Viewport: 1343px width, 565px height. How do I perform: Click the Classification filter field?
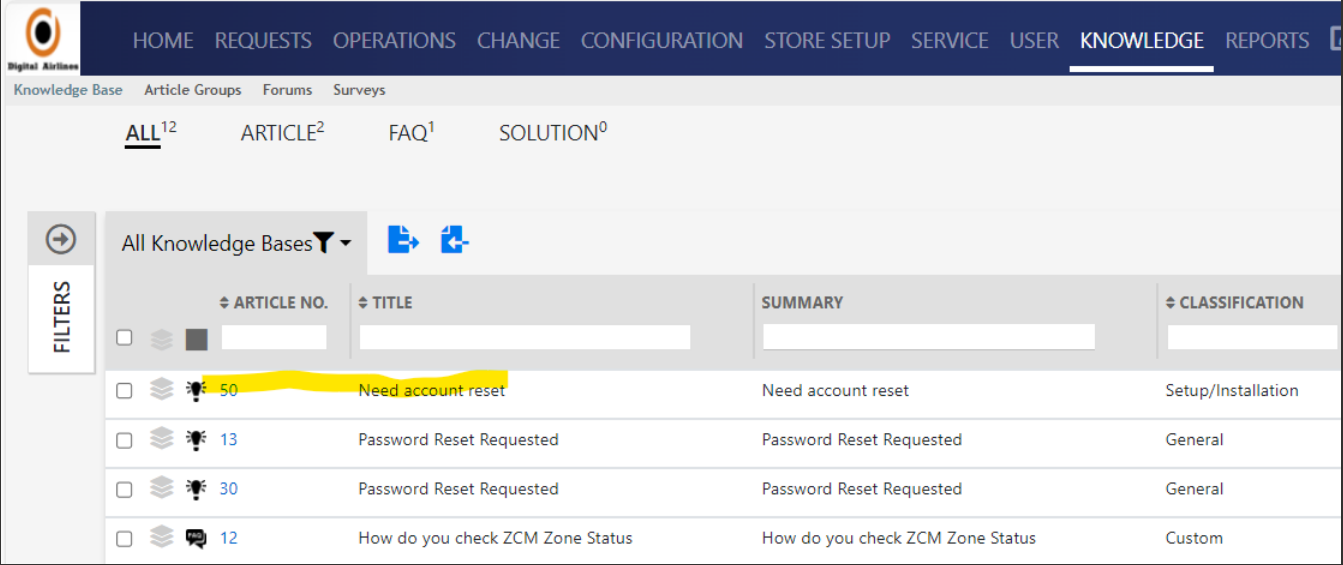click(1252, 337)
